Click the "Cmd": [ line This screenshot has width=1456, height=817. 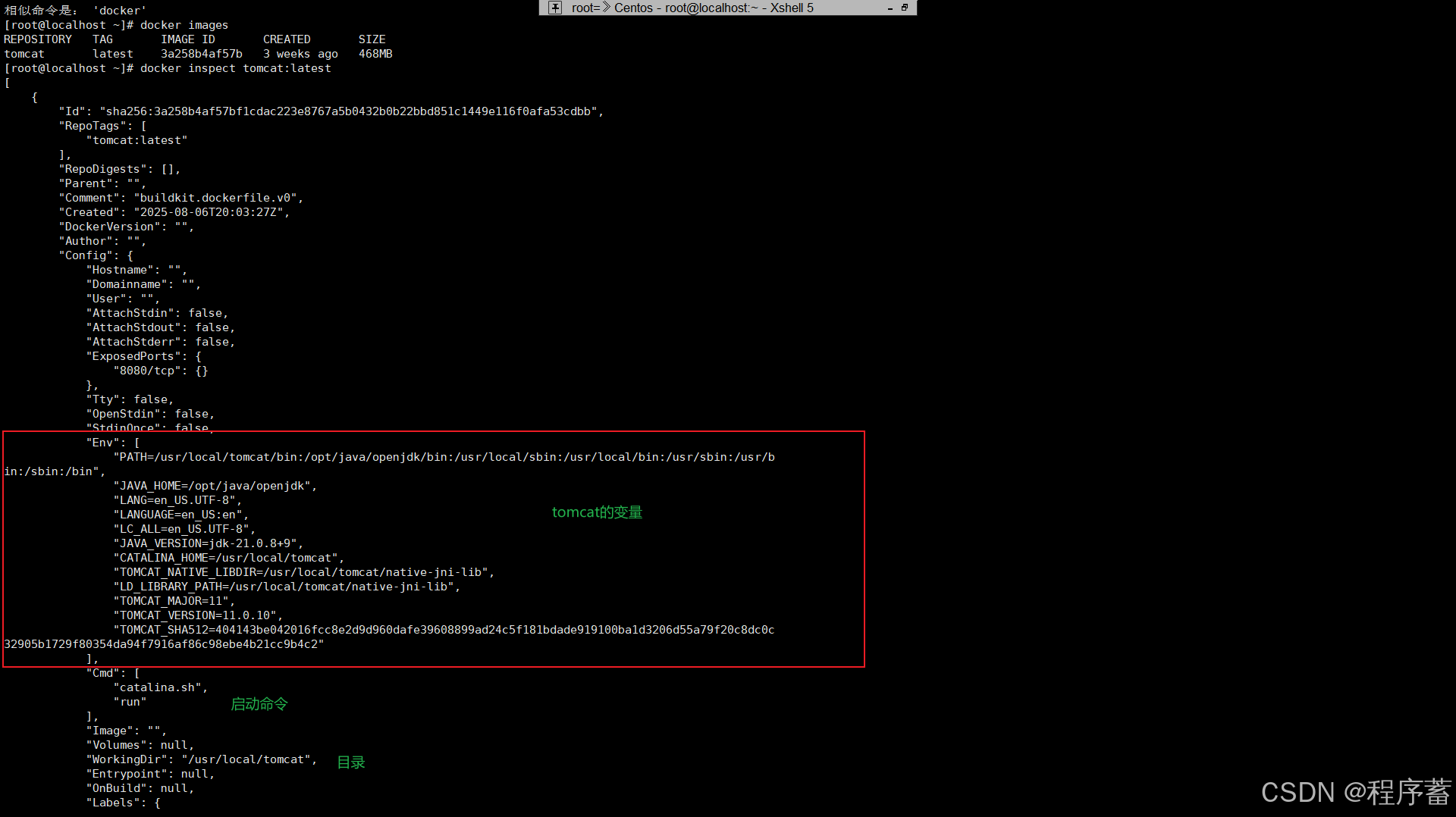click(x=113, y=673)
